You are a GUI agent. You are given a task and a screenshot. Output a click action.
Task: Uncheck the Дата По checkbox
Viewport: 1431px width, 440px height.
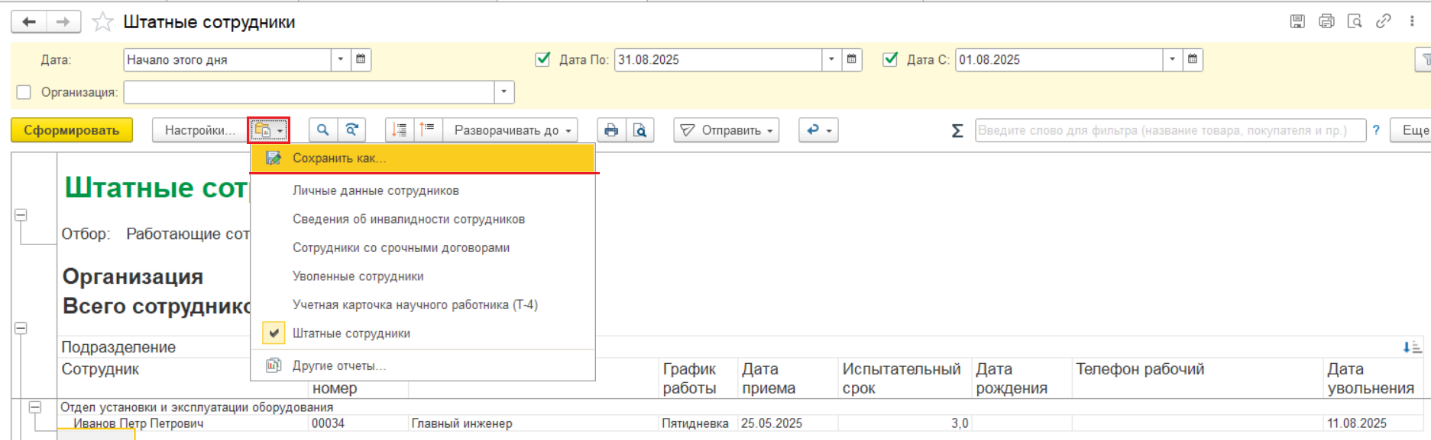click(543, 60)
